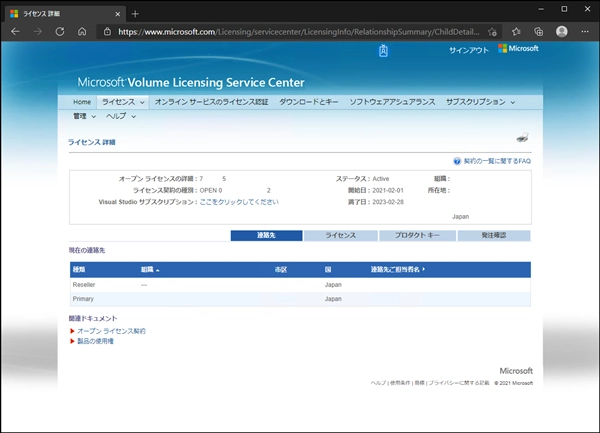Screen dimensions: 600x433
Task: Open the browser Settings and more menu
Action: (x=585, y=32)
